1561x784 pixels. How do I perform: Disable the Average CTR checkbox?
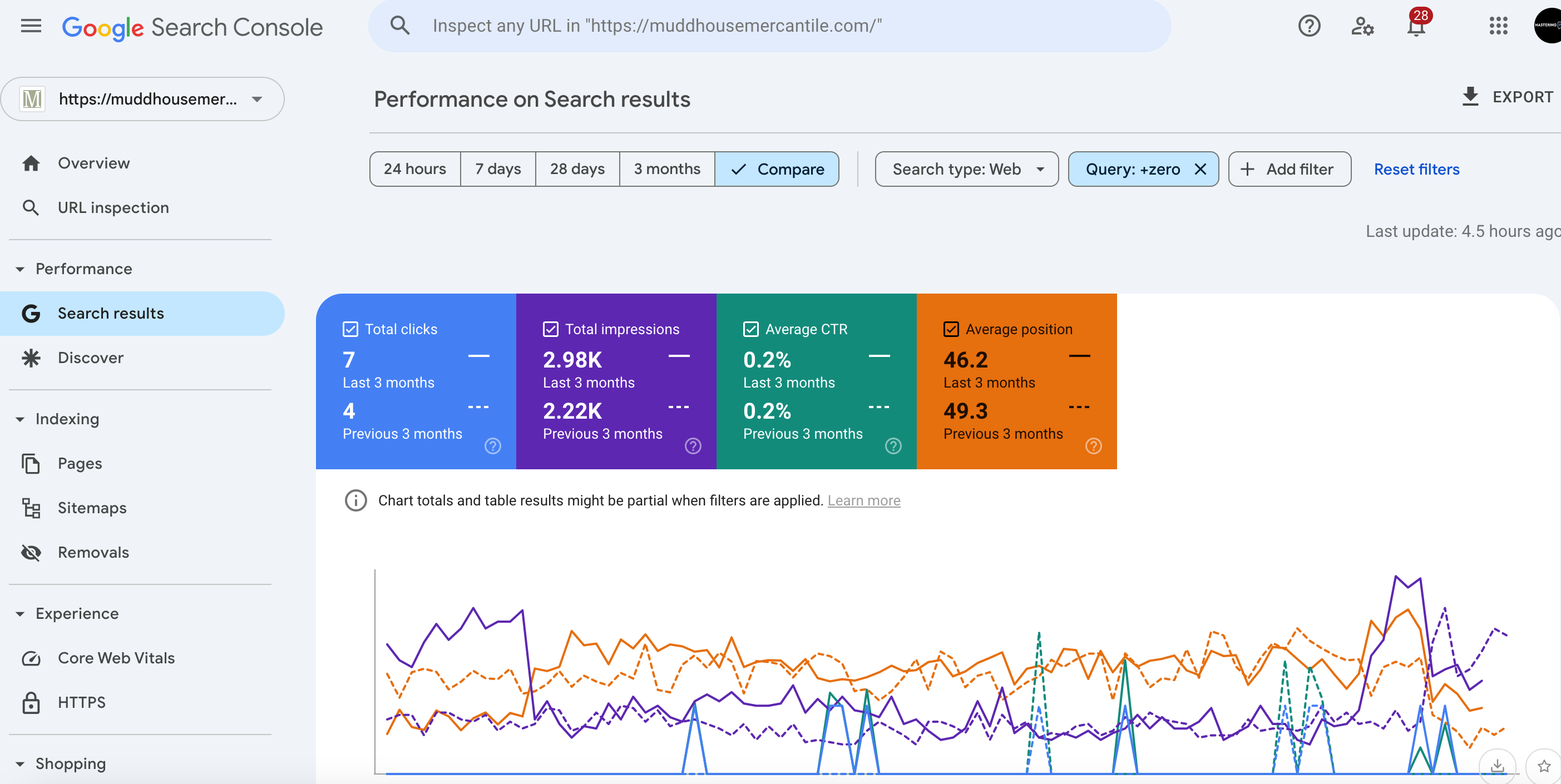(x=751, y=329)
